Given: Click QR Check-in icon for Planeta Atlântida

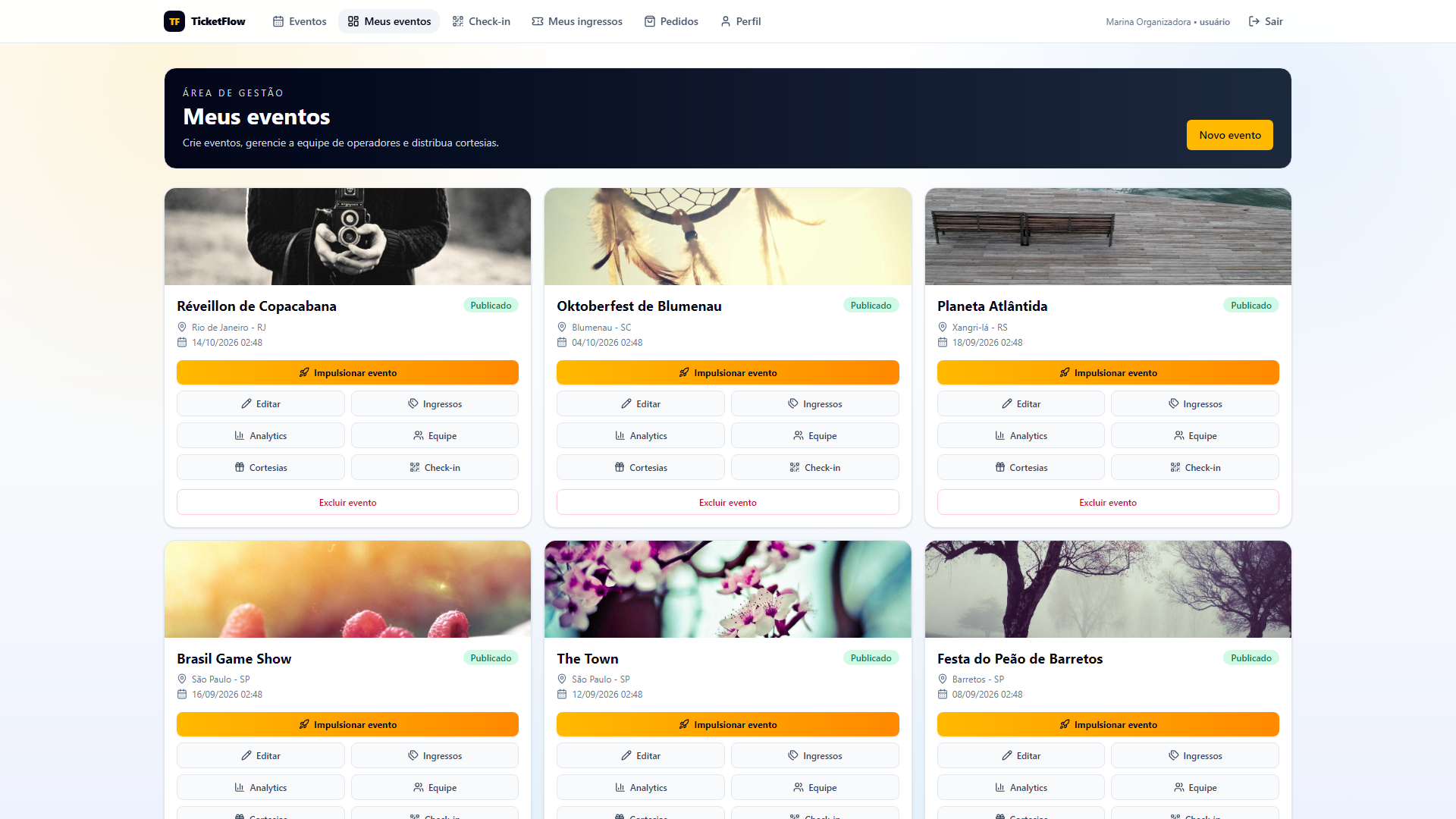Looking at the screenshot, I should point(1175,467).
